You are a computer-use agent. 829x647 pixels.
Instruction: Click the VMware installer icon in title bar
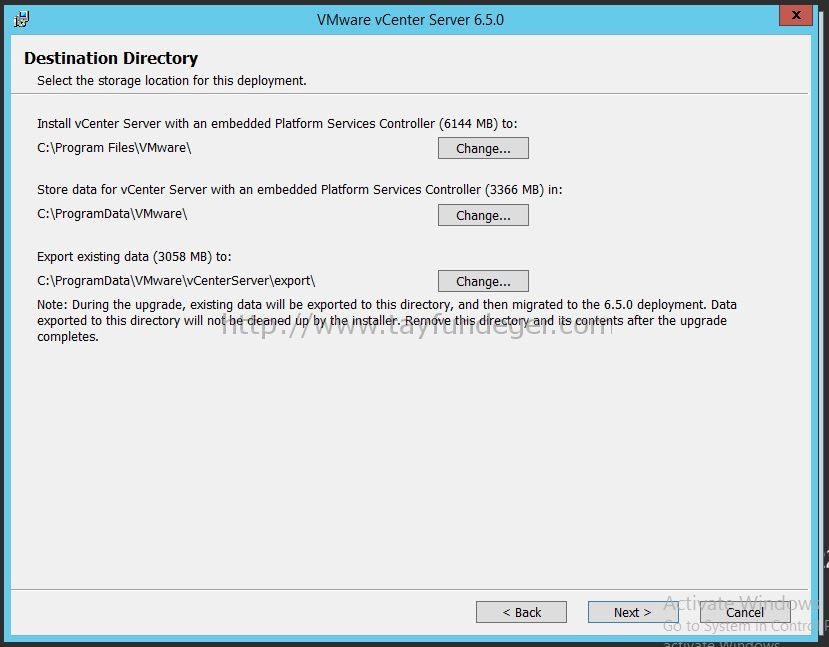point(22,19)
